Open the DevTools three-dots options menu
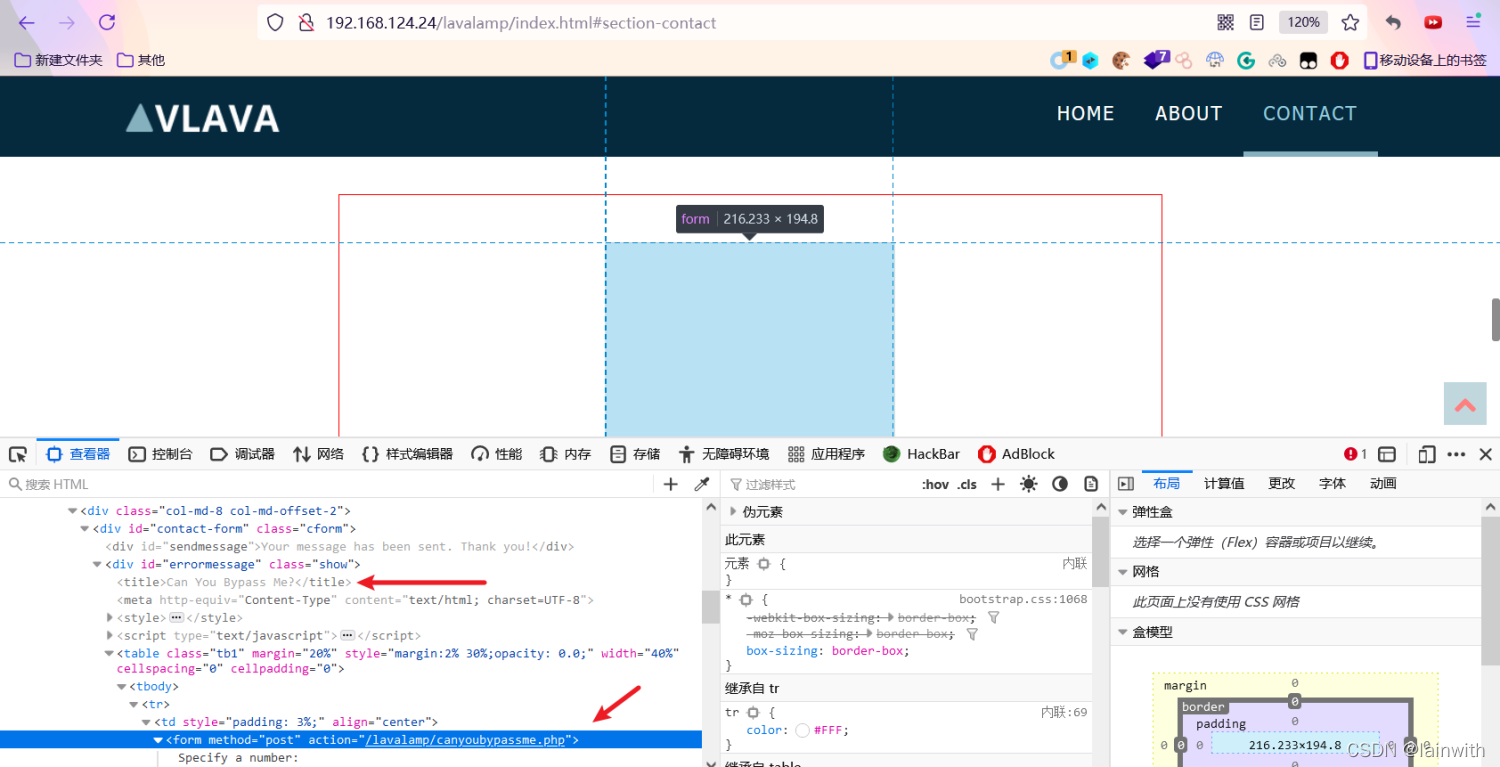 click(x=1456, y=454)
